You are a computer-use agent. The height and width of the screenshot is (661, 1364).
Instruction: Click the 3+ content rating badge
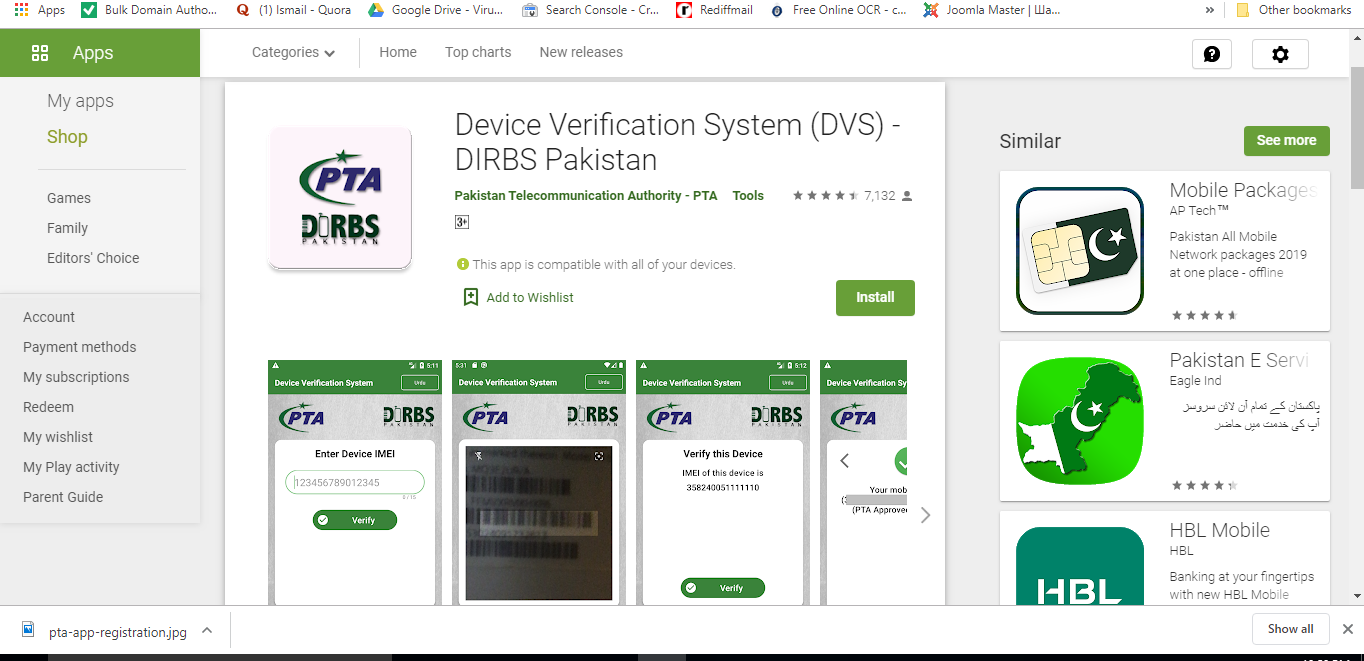(462, 222)
